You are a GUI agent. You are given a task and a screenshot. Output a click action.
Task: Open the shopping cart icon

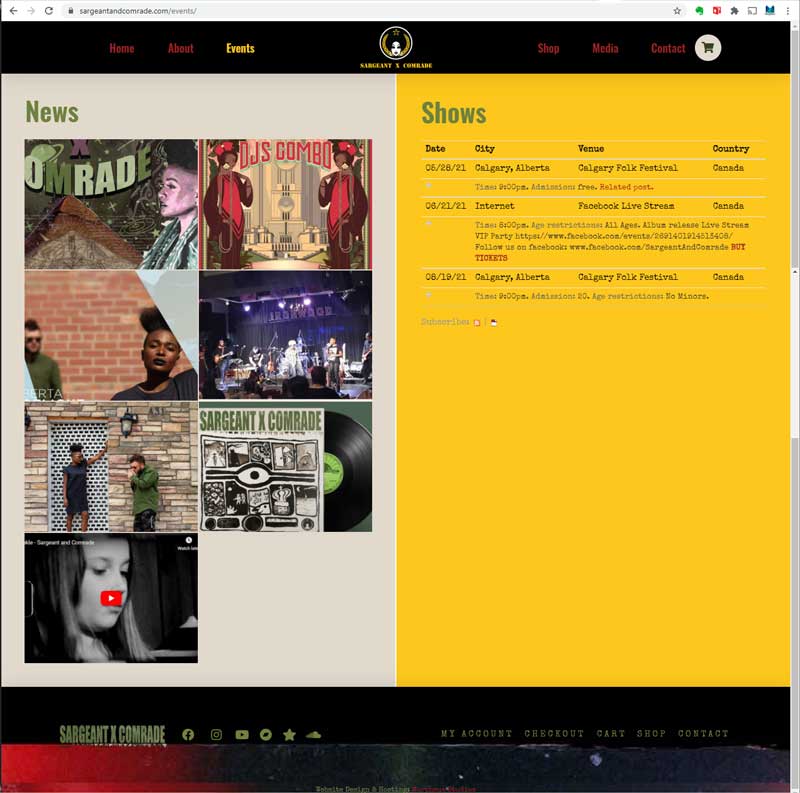tap(708, 48)
